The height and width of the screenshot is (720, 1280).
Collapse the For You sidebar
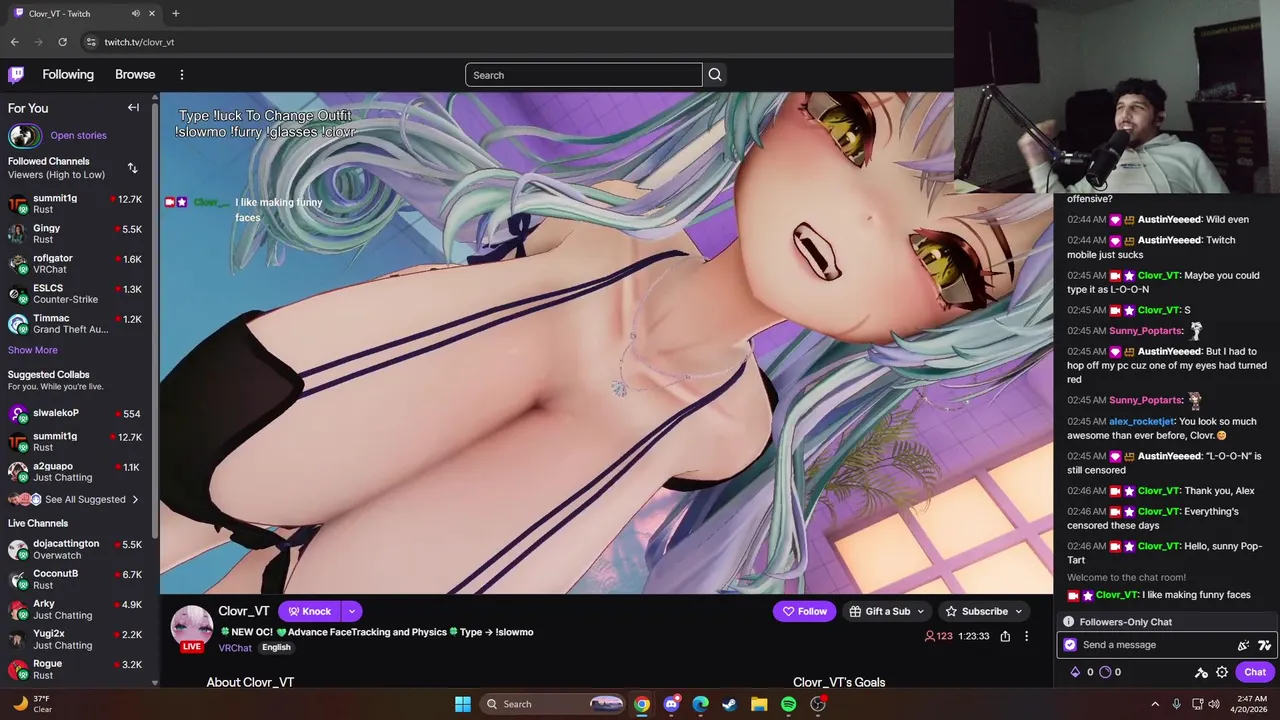133,108
